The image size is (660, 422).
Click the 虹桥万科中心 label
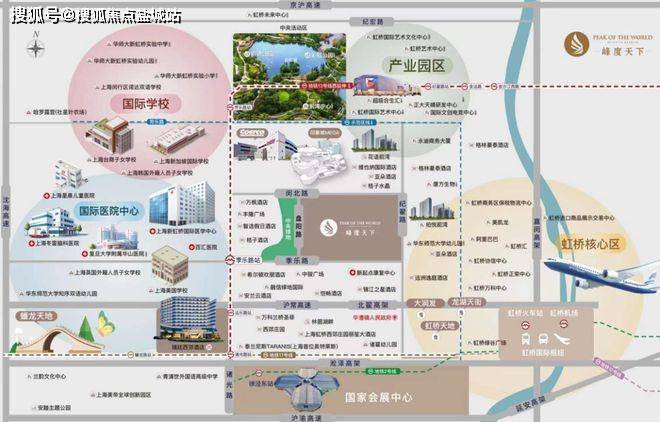pos(490,288)
